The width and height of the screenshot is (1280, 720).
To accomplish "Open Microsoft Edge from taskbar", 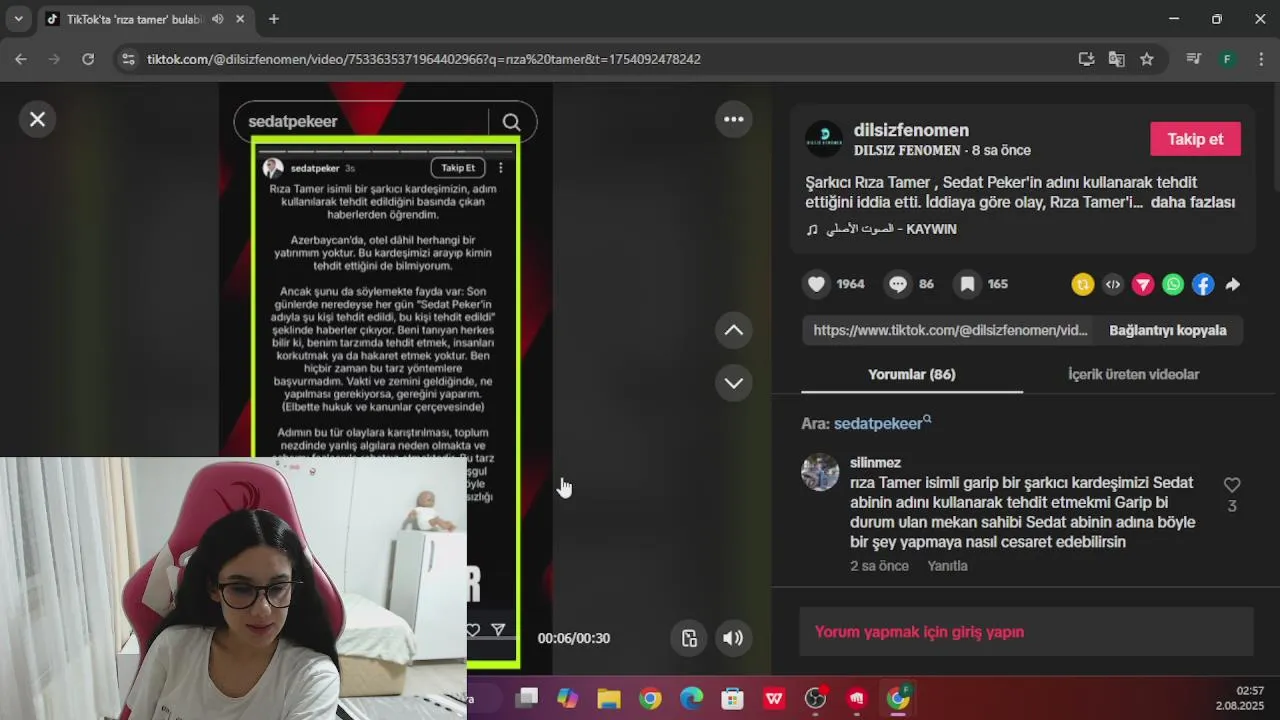I will point(692,698).
